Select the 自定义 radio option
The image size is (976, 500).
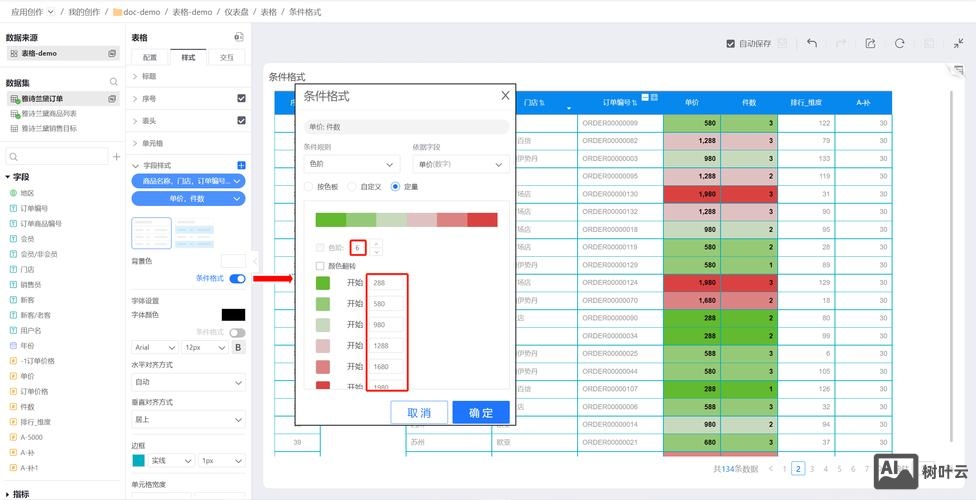click(x=352, y=186)
